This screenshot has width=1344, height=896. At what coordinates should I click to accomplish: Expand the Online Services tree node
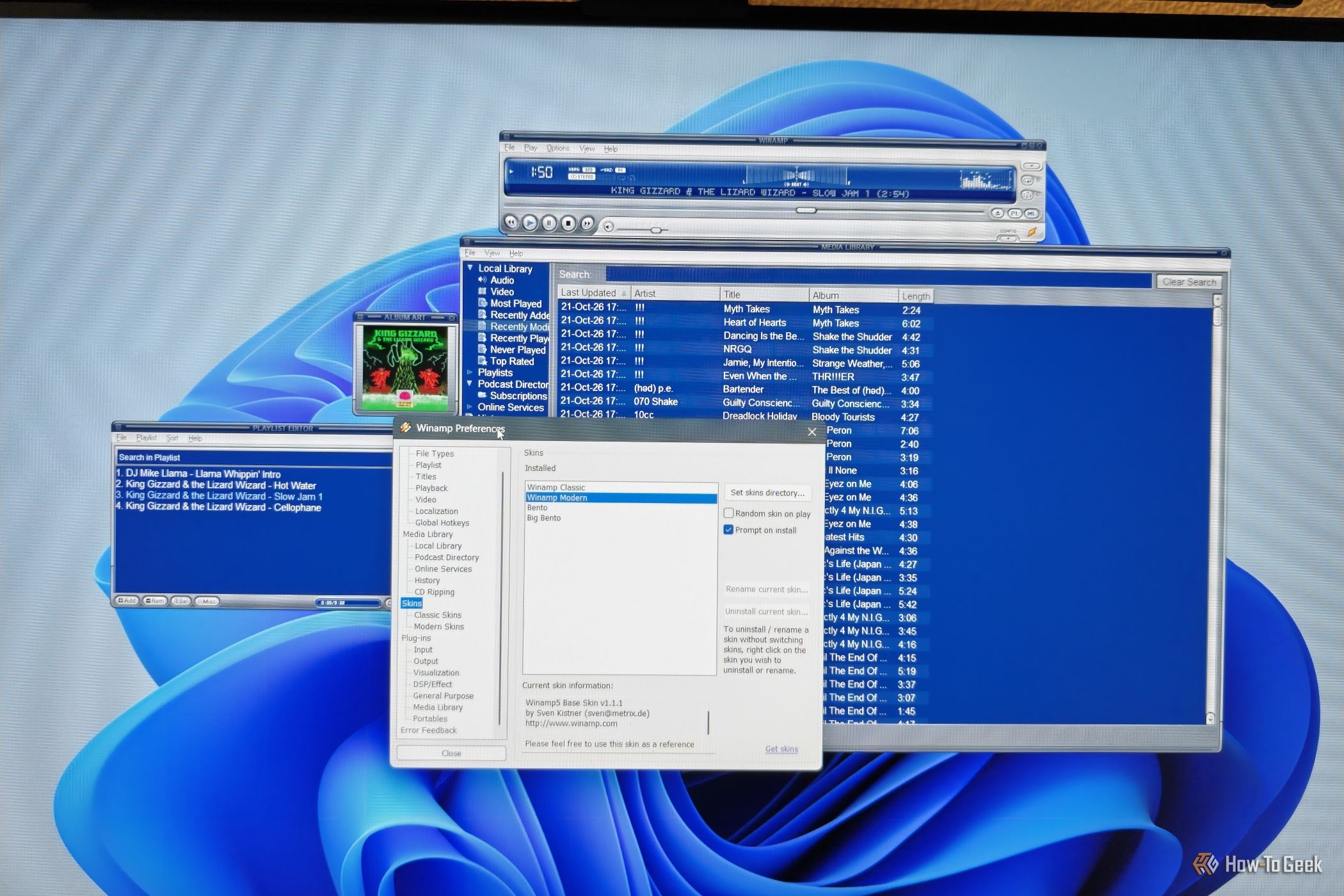click(470, 406)
